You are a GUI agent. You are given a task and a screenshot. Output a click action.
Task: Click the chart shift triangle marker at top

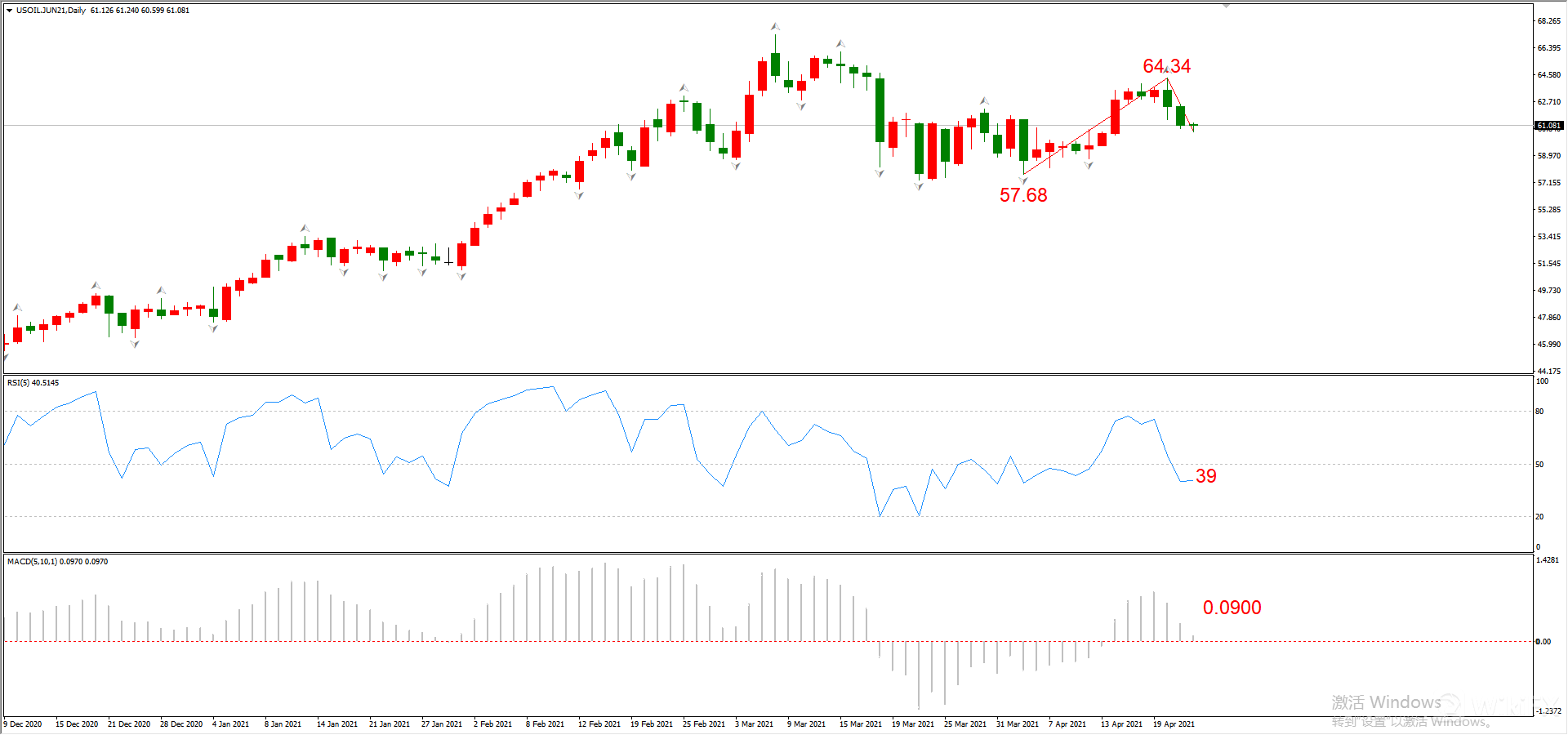click(1226, 6)
